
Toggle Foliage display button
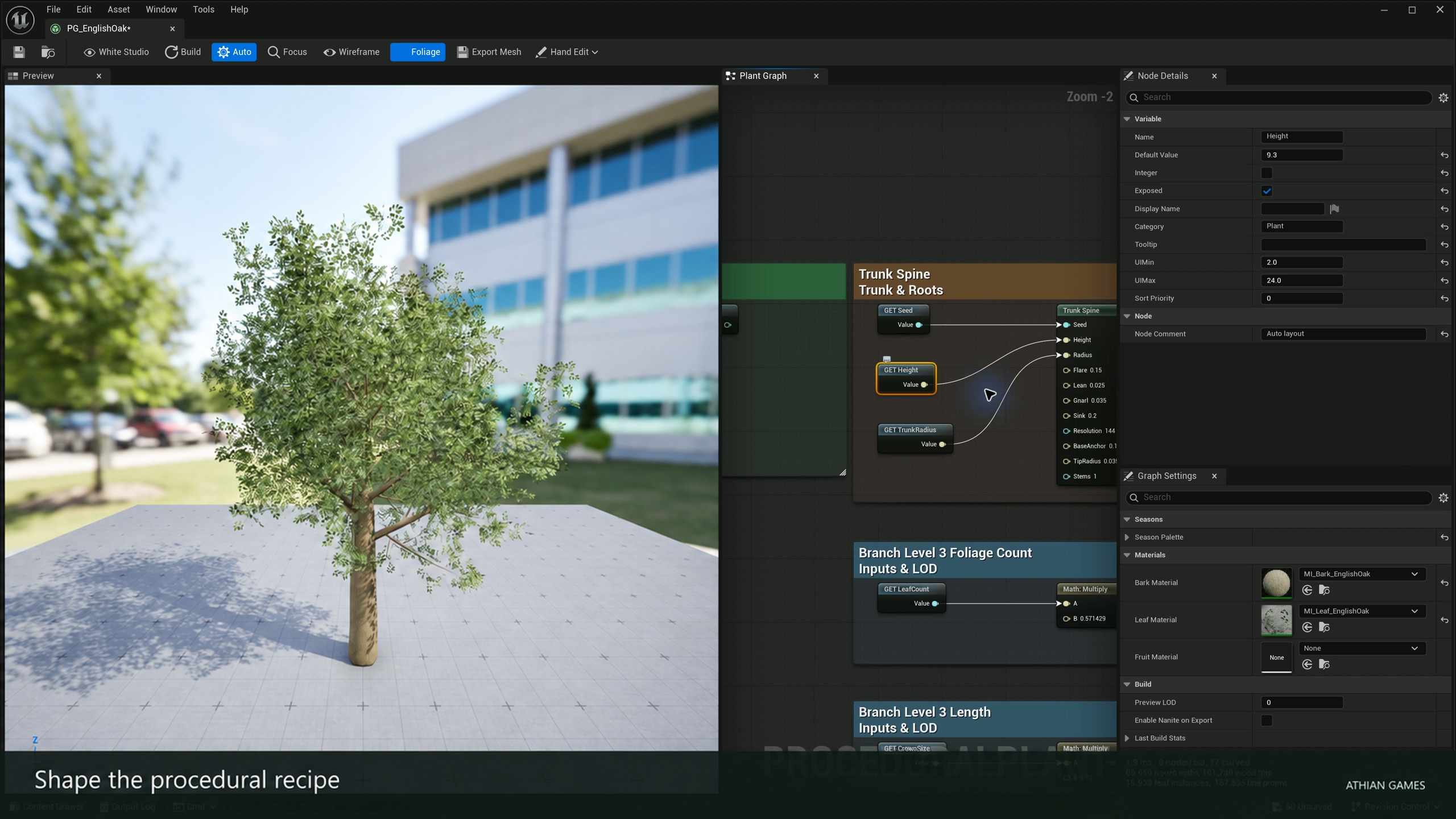pos(418,52)
